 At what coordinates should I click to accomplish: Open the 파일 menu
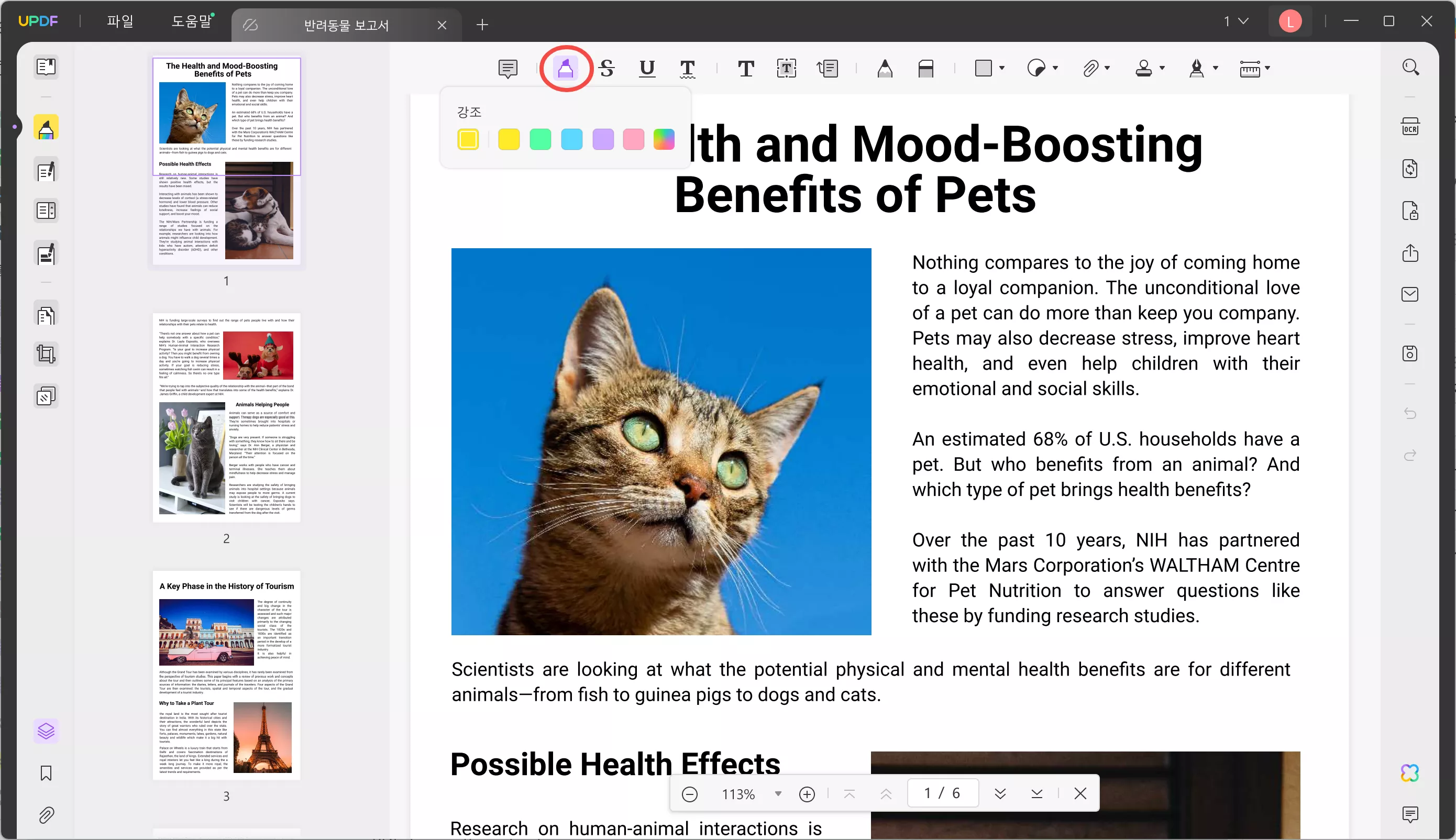[x=120, y=22]
